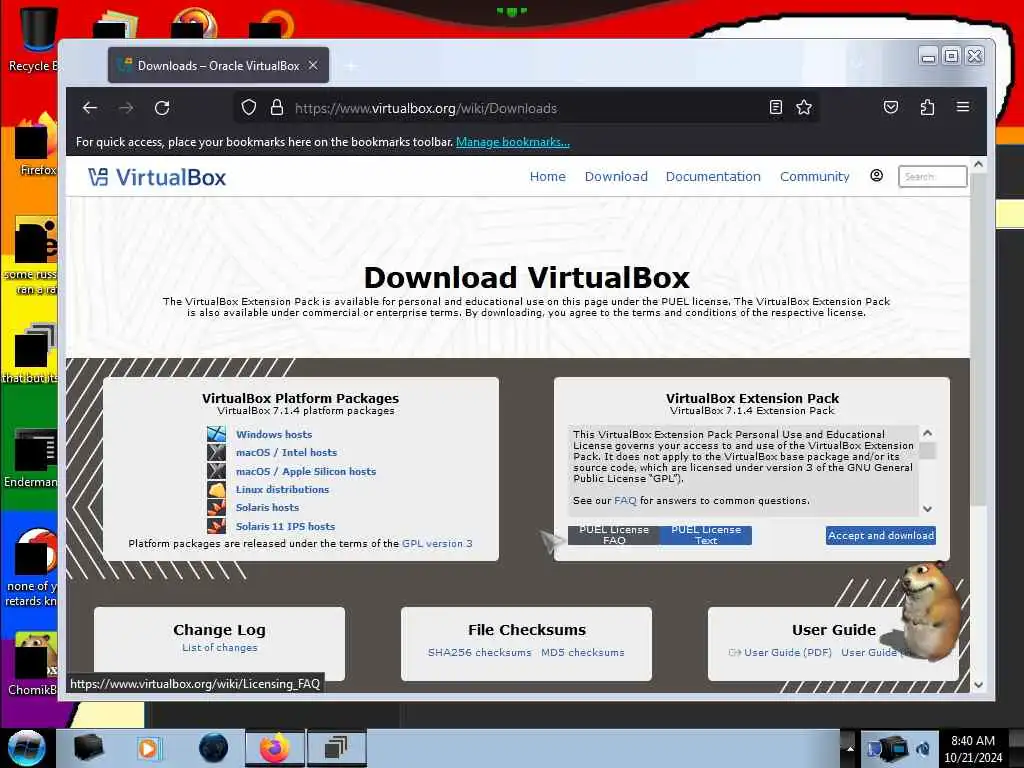Click the URL address bar

[526, 108]
